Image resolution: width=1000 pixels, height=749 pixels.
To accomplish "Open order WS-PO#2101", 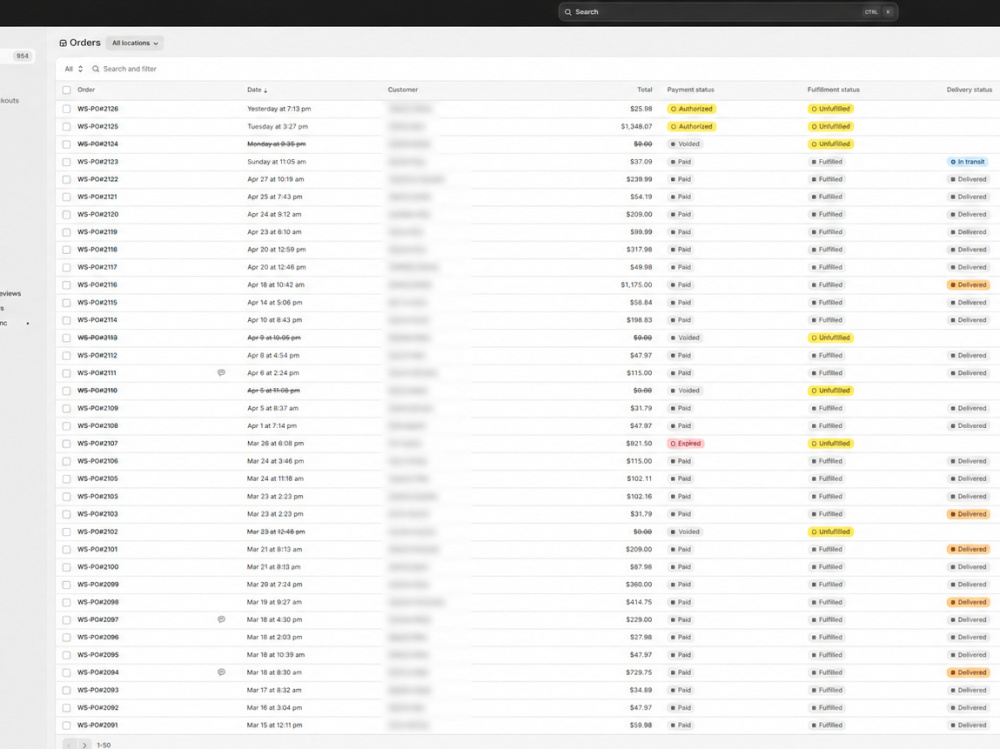I will pos(98,549).
